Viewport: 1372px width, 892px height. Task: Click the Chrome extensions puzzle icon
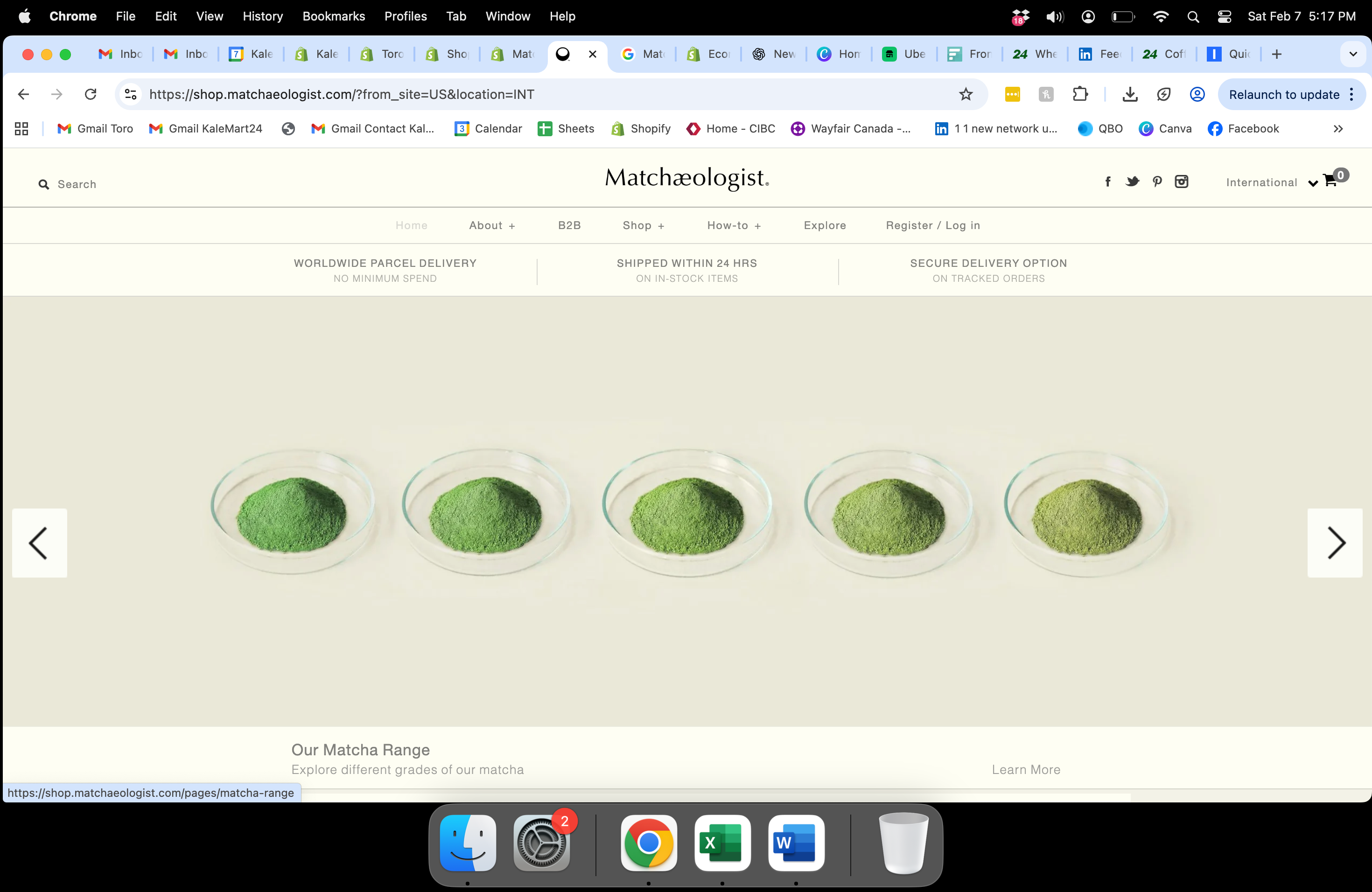tap(1080, 95)
